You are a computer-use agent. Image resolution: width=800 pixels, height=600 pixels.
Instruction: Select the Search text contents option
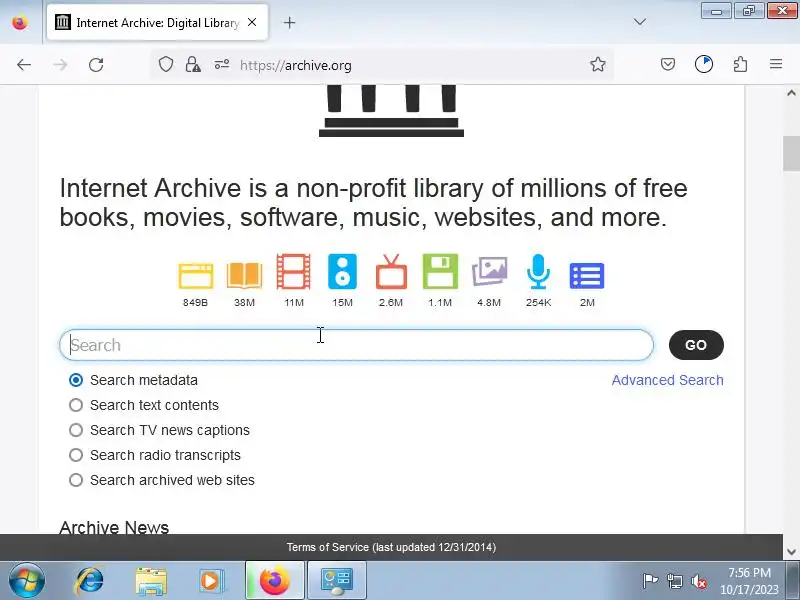point(76,405)
